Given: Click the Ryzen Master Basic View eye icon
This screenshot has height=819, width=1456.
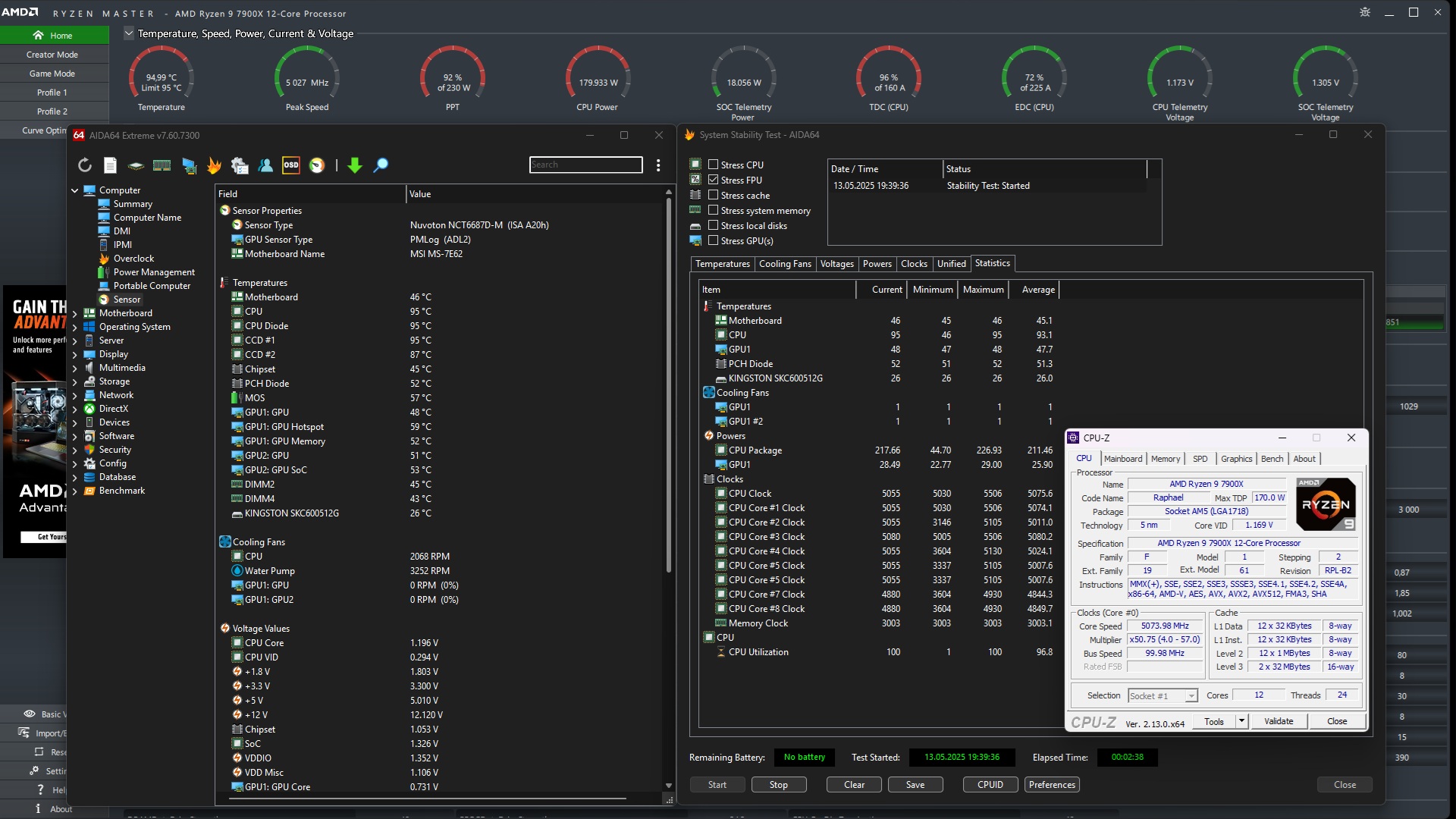Looking at the screenshot, I should coord(30,714).
